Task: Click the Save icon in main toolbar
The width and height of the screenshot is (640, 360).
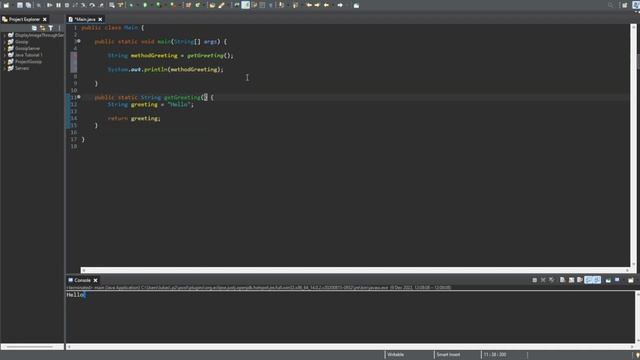Action: click(x=20, y=5)
